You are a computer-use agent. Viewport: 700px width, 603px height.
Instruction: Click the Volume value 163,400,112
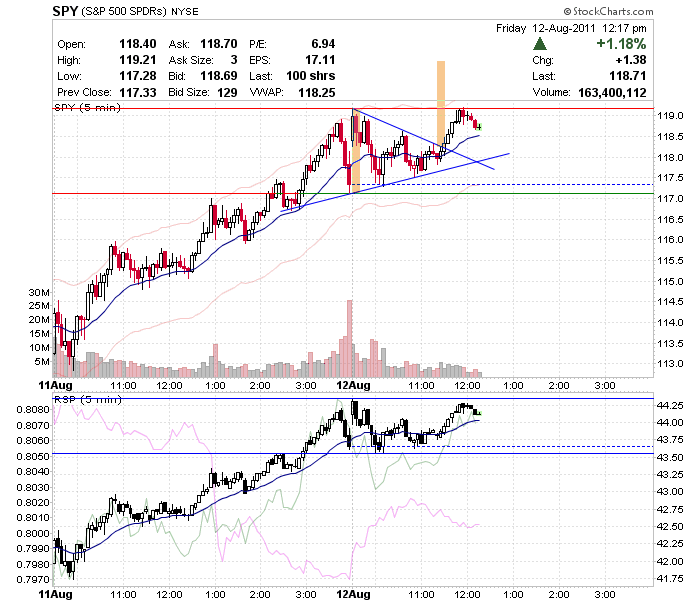click(x=612, y=92)
